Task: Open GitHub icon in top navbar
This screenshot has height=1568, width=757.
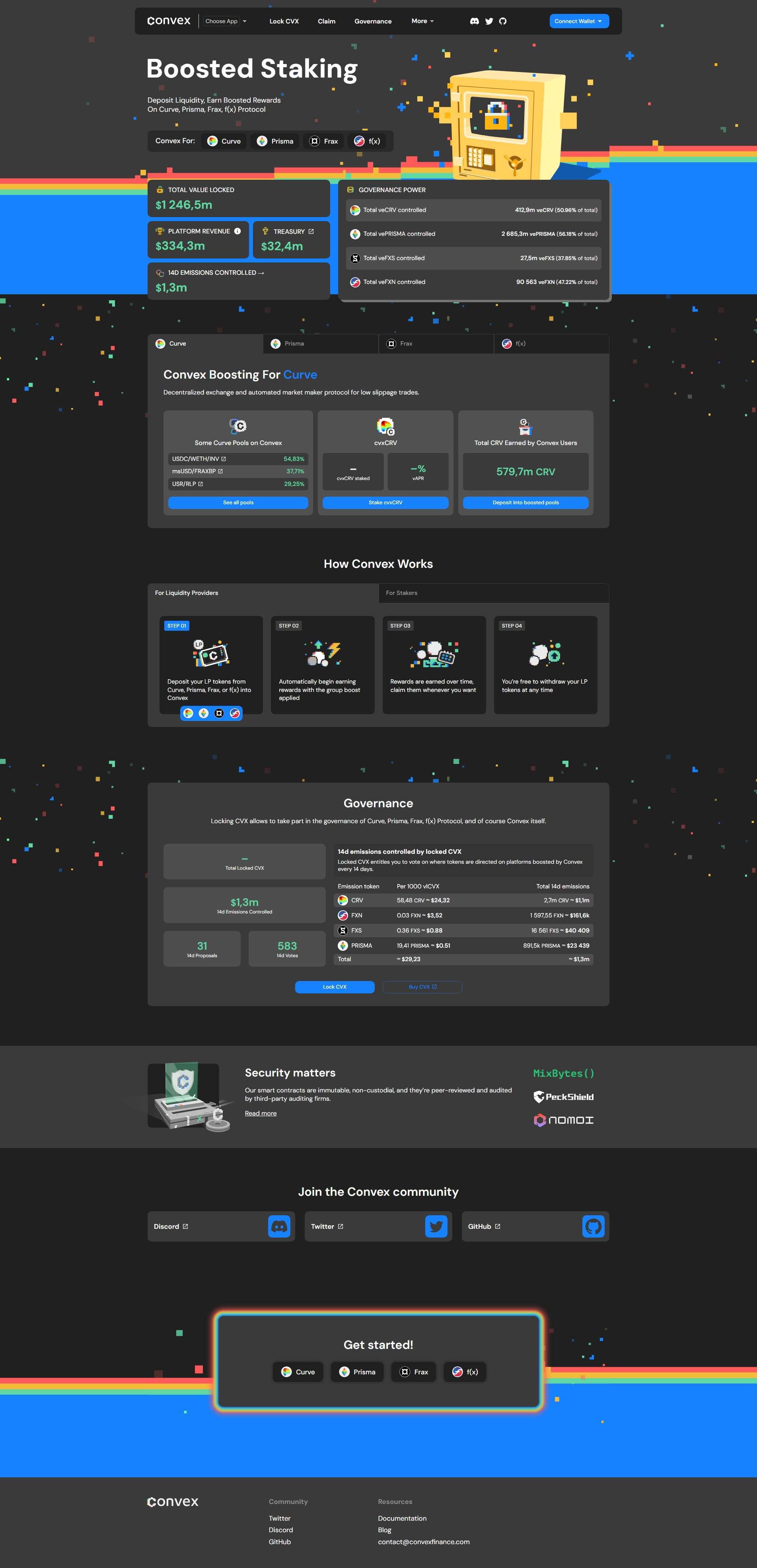Action: [x=503, y=21]
